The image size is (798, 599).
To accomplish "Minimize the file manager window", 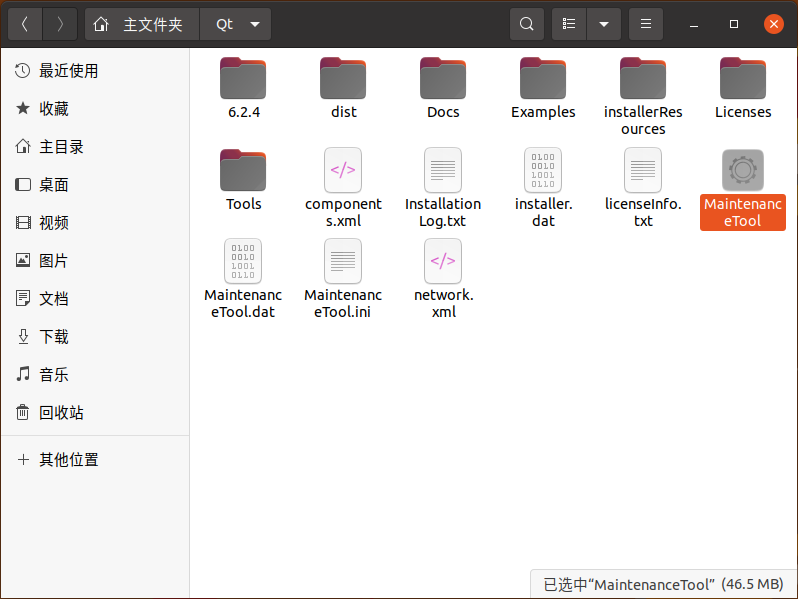I will coord(694,24).
